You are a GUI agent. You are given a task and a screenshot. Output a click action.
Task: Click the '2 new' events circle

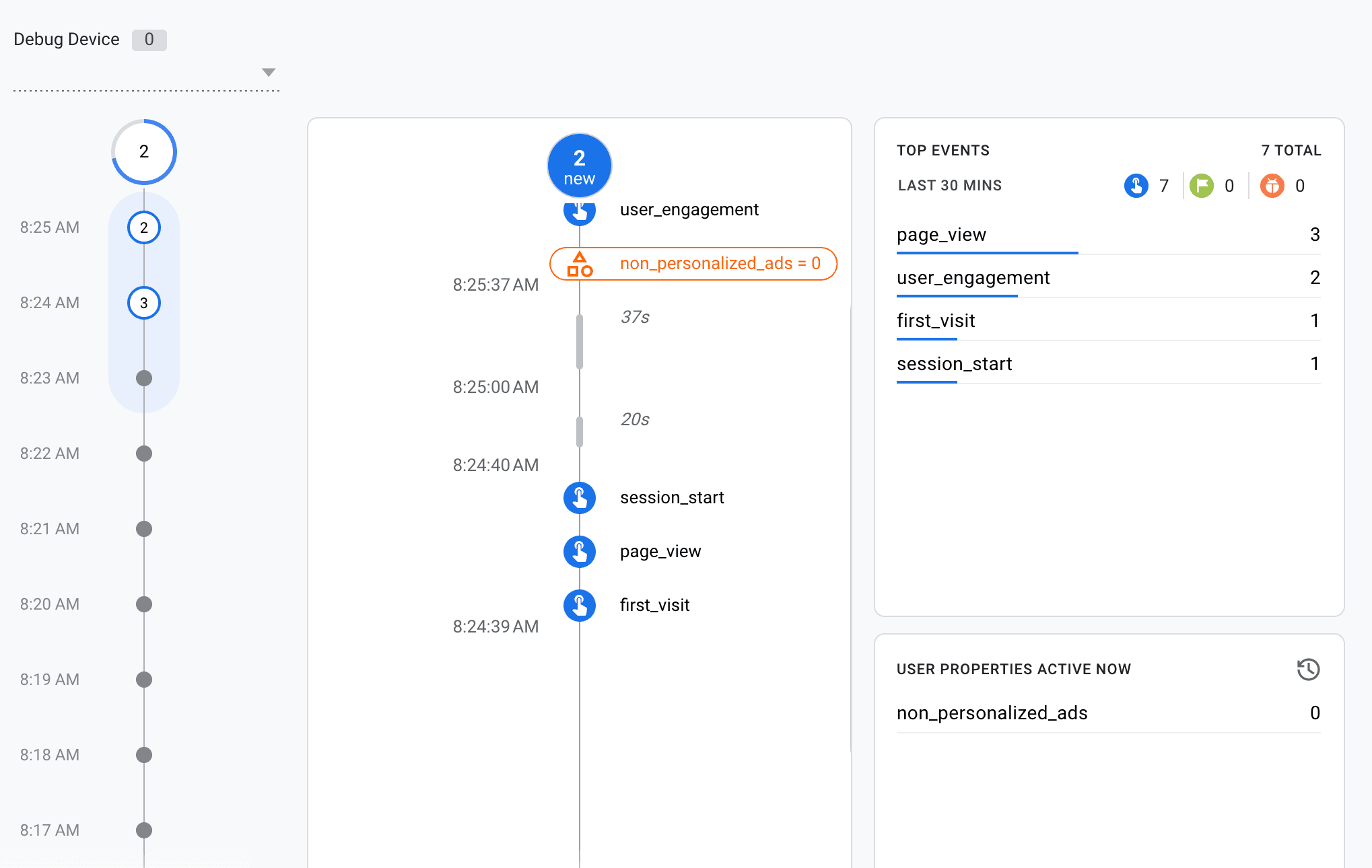(x=579, y=166)
